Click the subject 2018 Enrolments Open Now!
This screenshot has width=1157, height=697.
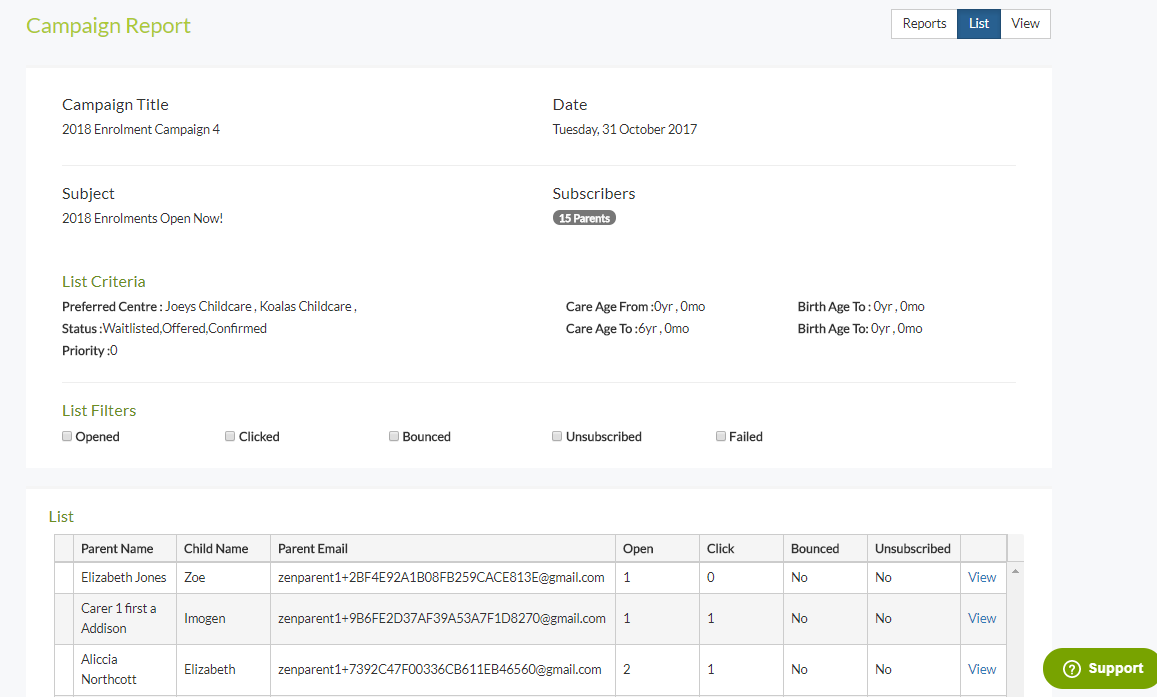142,218
